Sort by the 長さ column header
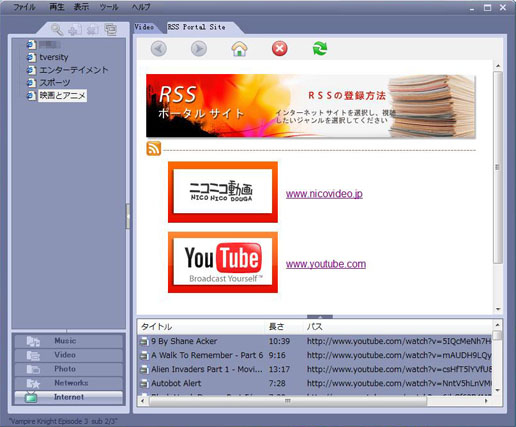 [285, 327]
